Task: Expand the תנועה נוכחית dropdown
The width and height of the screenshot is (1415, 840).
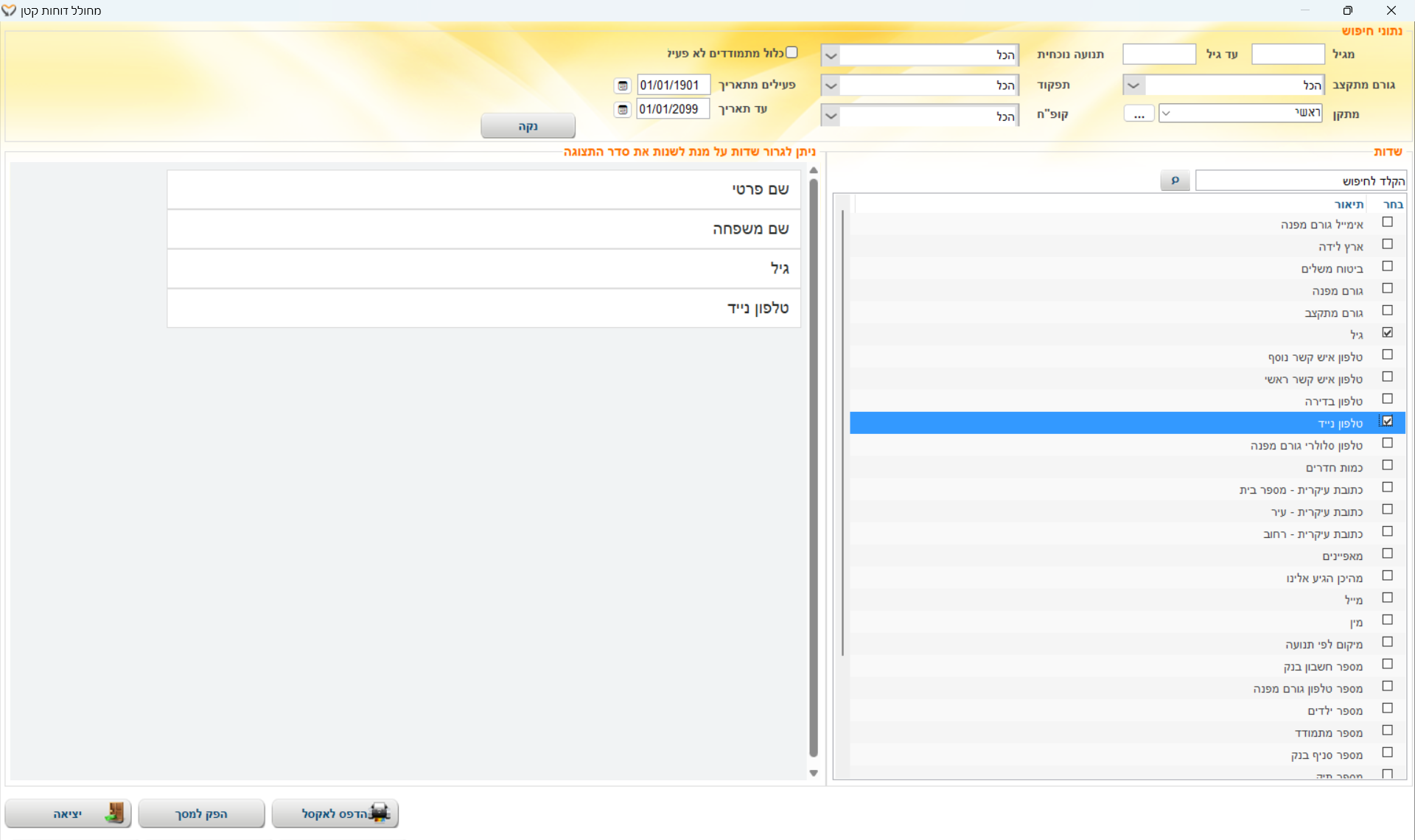Action: [x=831, y=55]
